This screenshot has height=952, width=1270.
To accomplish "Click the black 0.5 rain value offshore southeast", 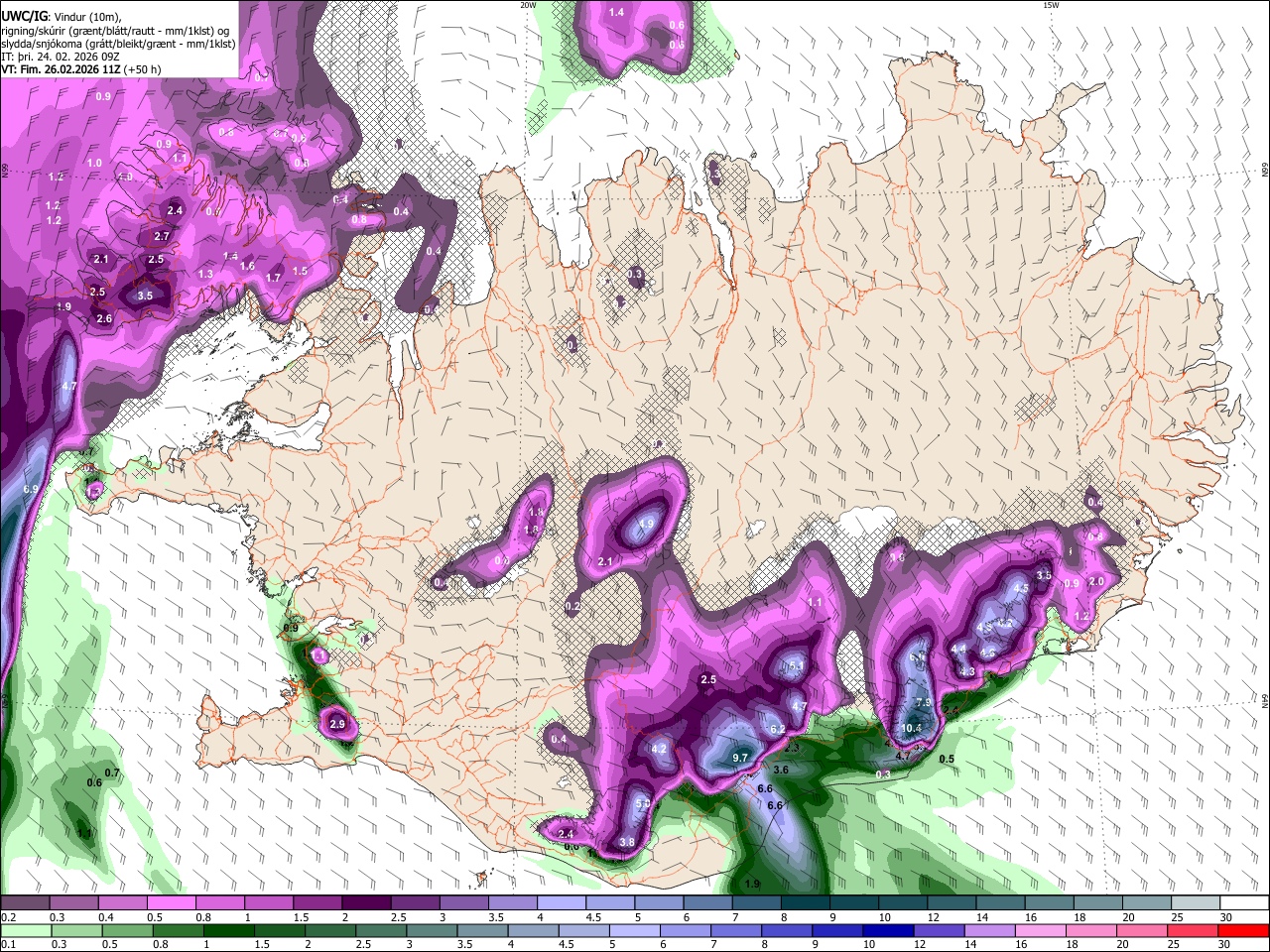I will tap(947, 760).
